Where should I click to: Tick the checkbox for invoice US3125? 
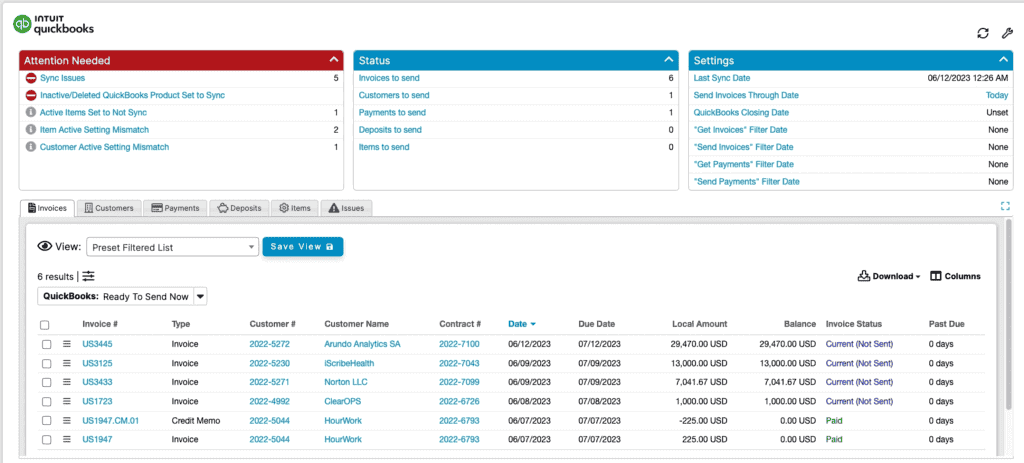[46, 363]
